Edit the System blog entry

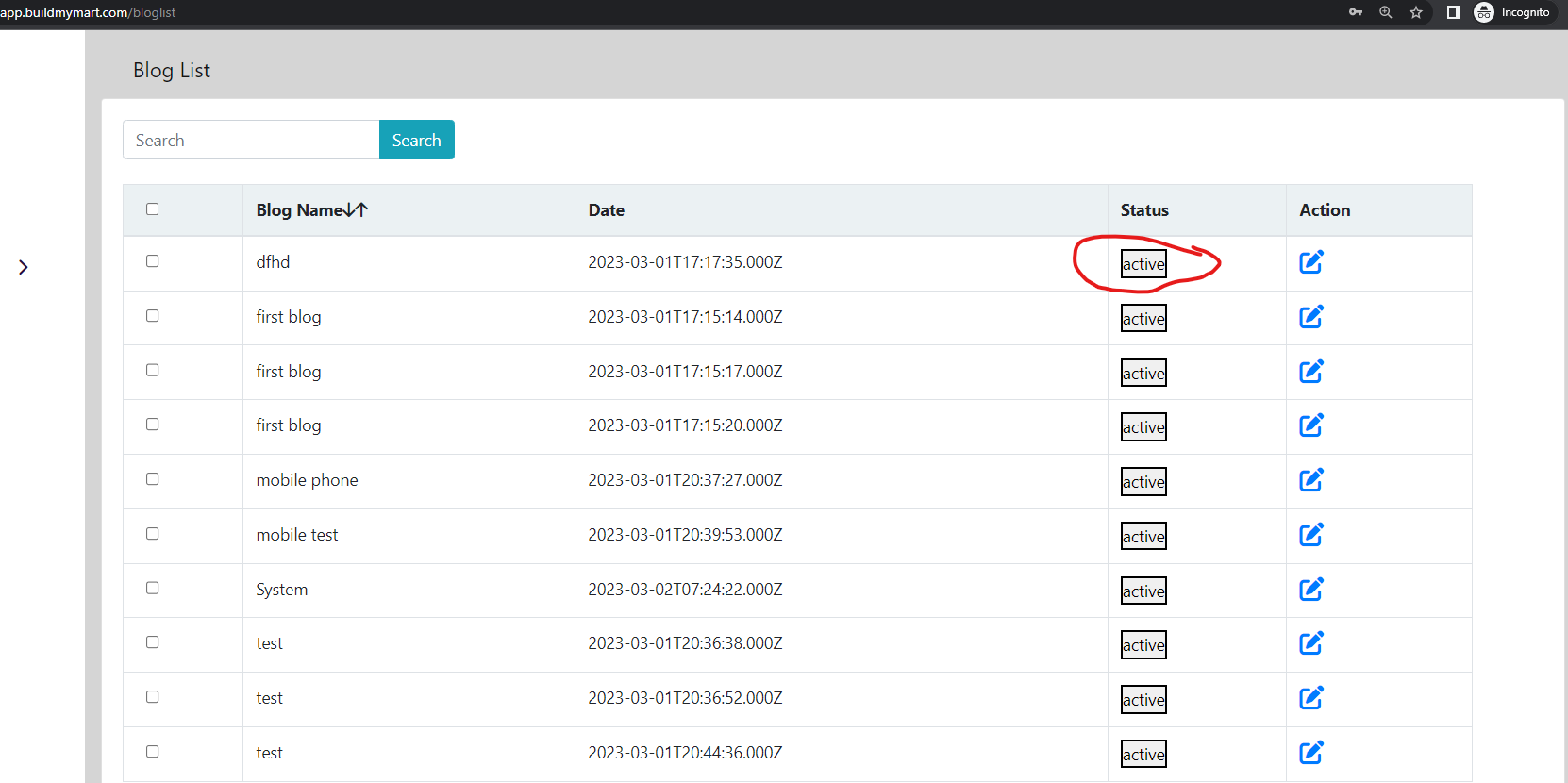(1311, 590)
